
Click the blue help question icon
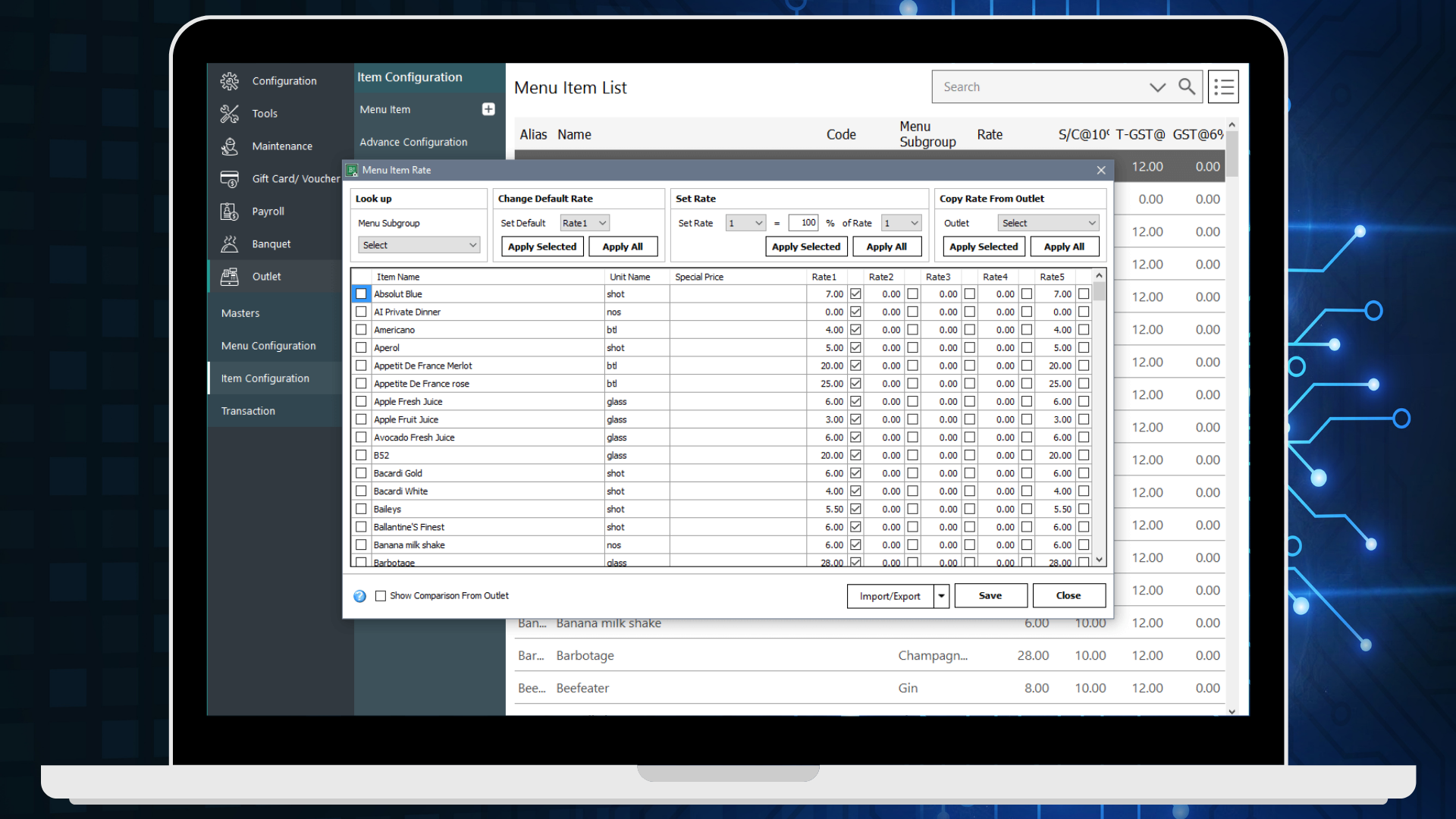point(359,596)
